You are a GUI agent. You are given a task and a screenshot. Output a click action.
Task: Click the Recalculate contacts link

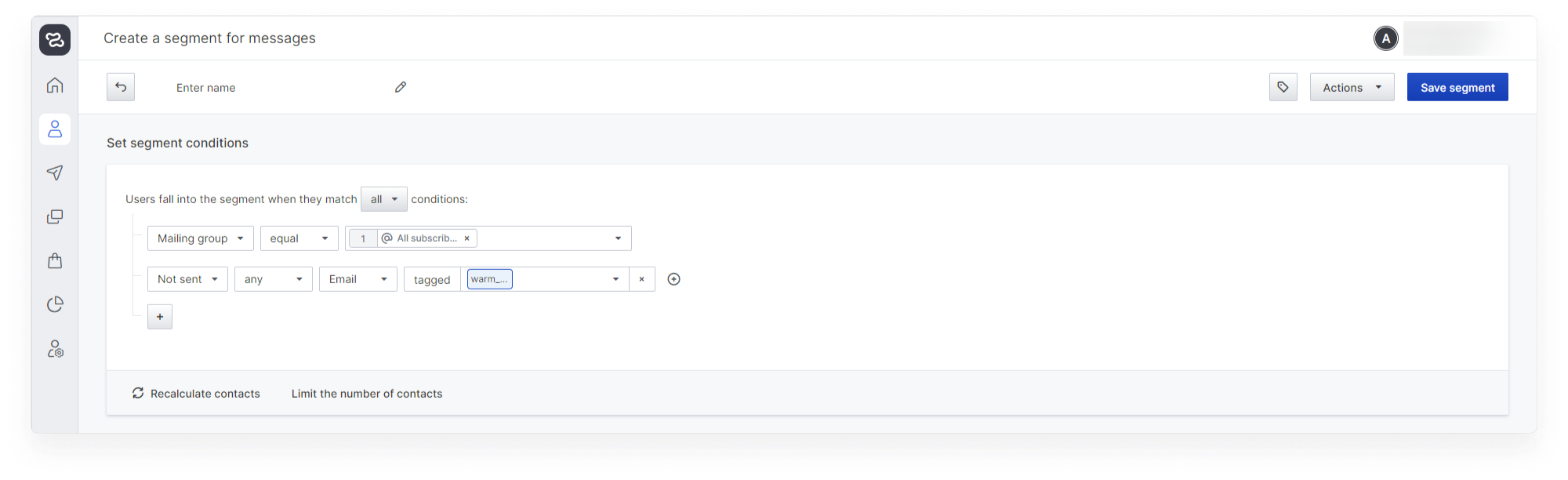pos(205,394)
